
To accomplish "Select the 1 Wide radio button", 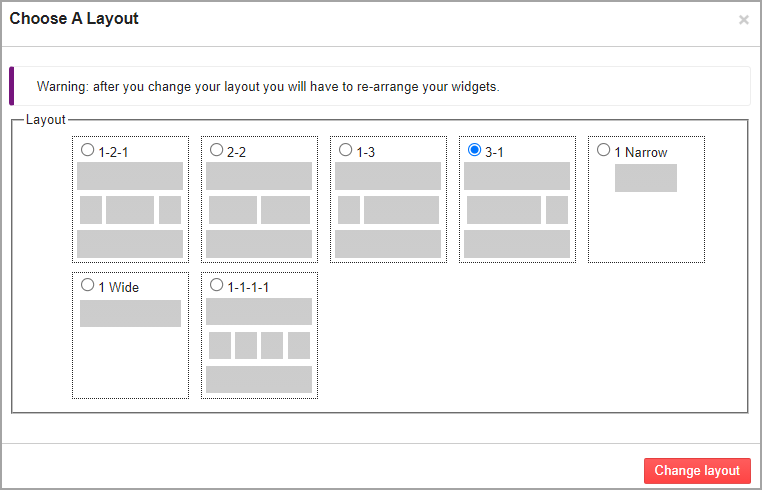I will pos(87,285).
